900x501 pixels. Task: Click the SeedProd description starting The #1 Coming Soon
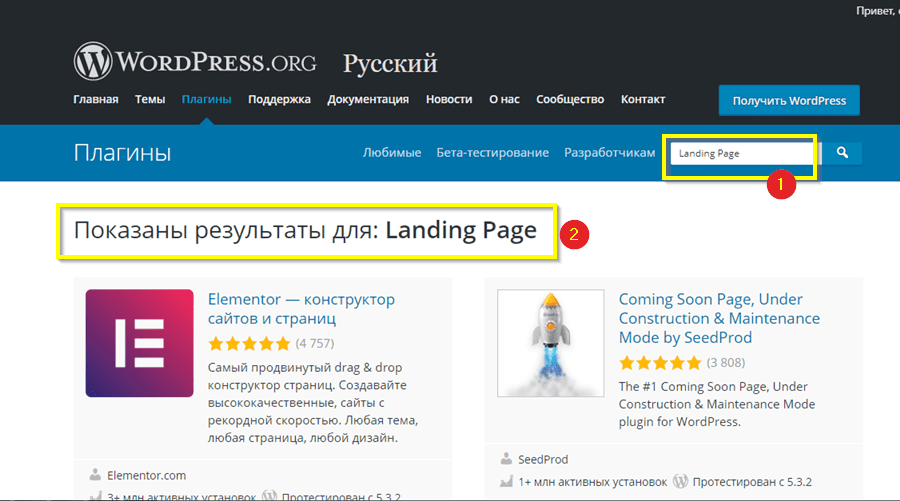click(x=717, y=404)
